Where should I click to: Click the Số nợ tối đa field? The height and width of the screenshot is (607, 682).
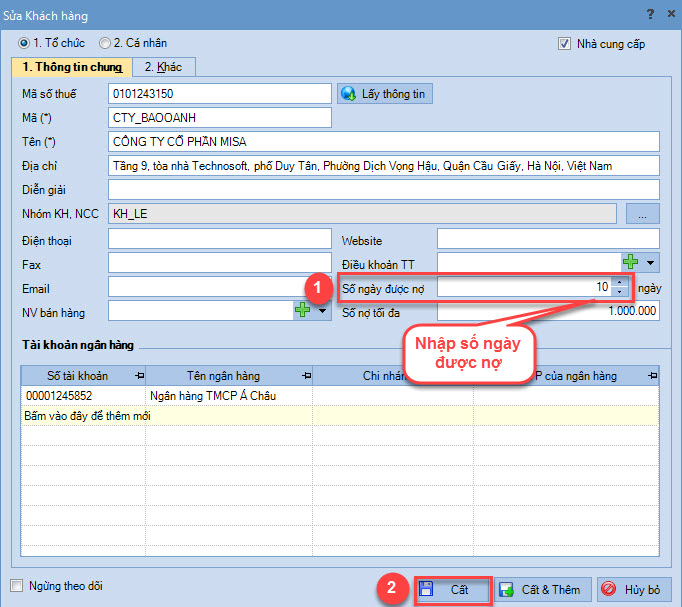(548, 311)
